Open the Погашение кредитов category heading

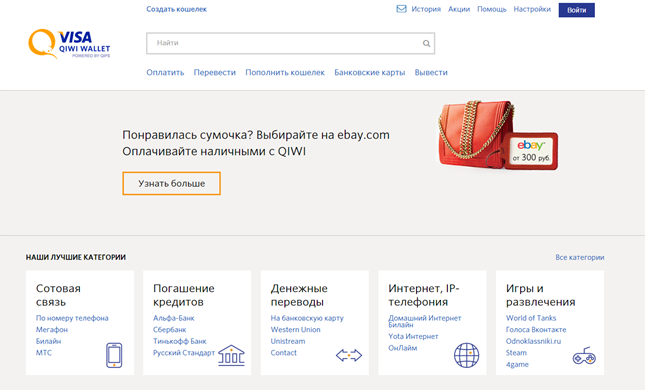pyautogui.click(x=184, y=295)
